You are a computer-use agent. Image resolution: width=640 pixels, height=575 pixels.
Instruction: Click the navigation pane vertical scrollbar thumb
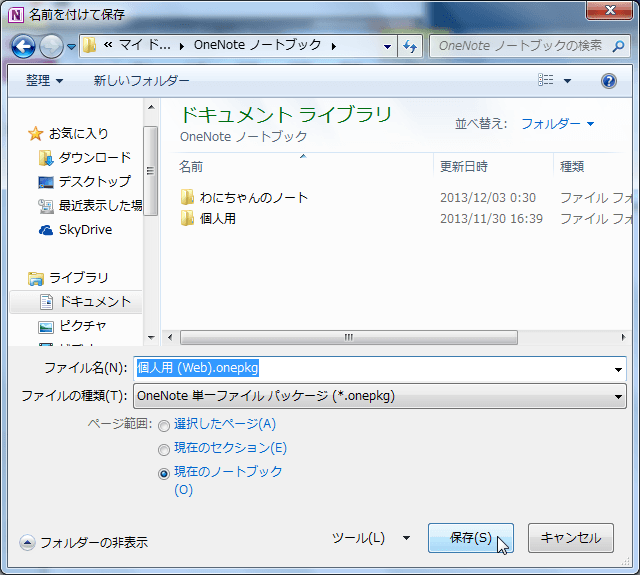(151, 171)
